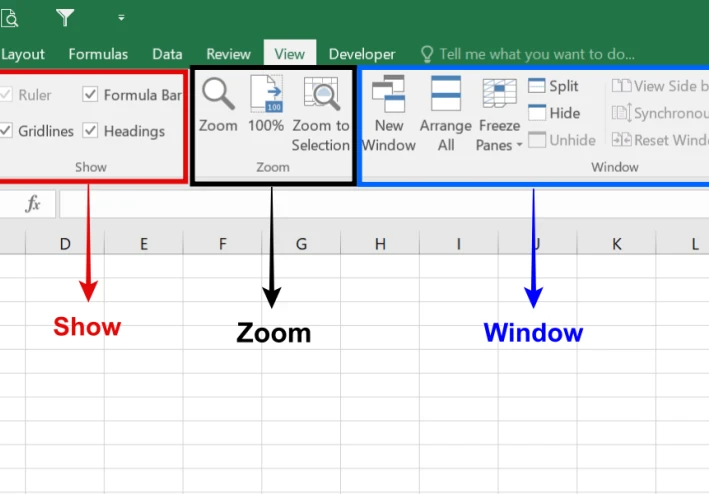The width and height of the screenshot is (709, 494).
Task: Click the Split window icon
Action: [x=537, y=85]
